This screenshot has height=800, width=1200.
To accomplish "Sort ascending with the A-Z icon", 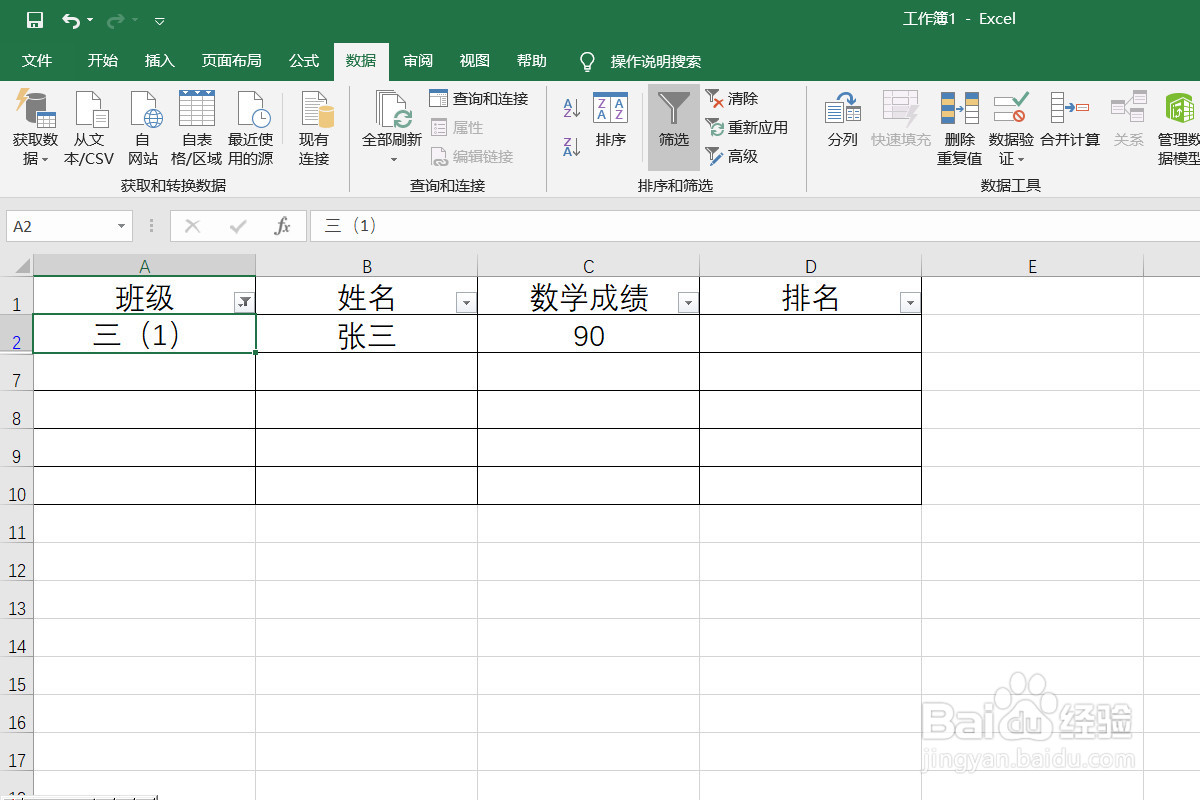I will (570, 108).
